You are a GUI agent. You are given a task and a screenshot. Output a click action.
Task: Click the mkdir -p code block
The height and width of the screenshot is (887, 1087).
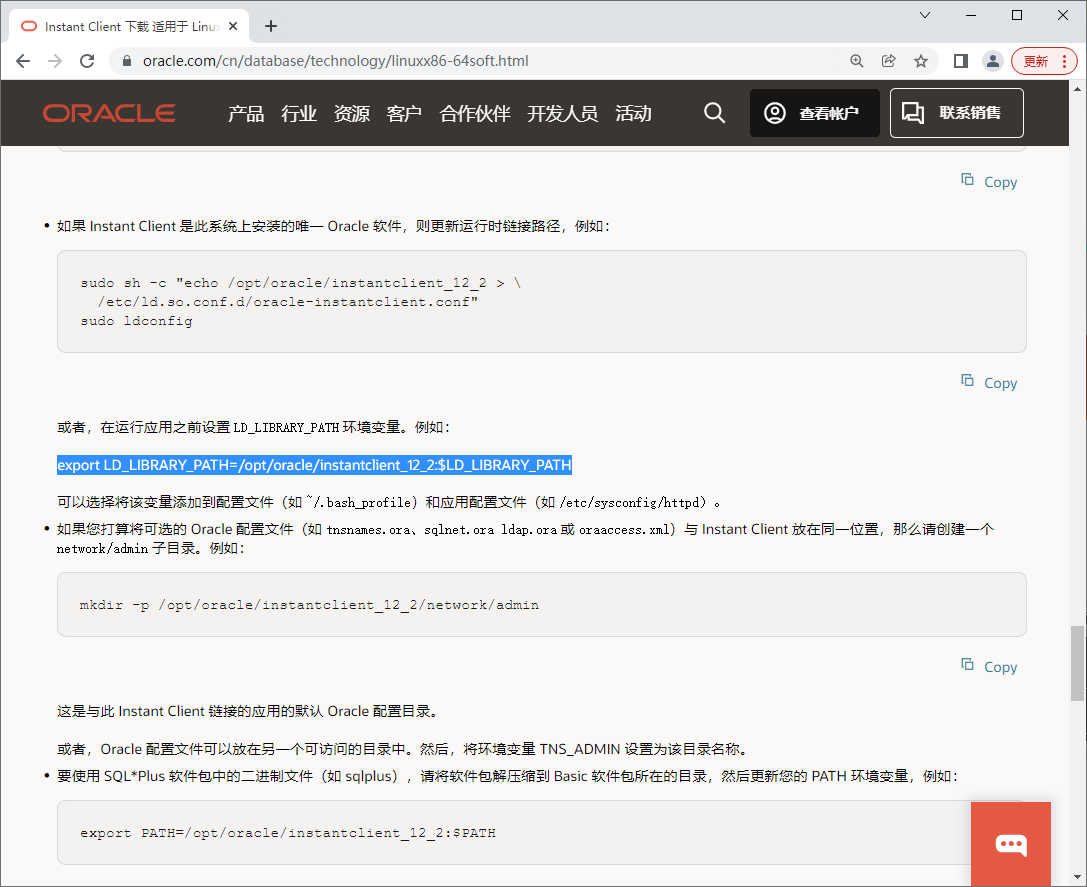click(x=541, y=605)
